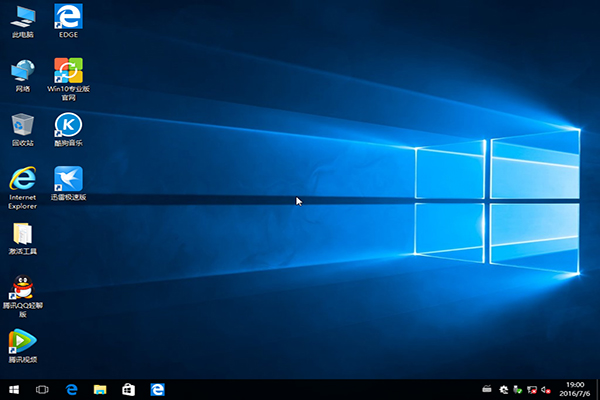Open File Explorer from the taskbar
This screenshot has width=600, height=400.
pyautogui.click(x=100, y=388)
